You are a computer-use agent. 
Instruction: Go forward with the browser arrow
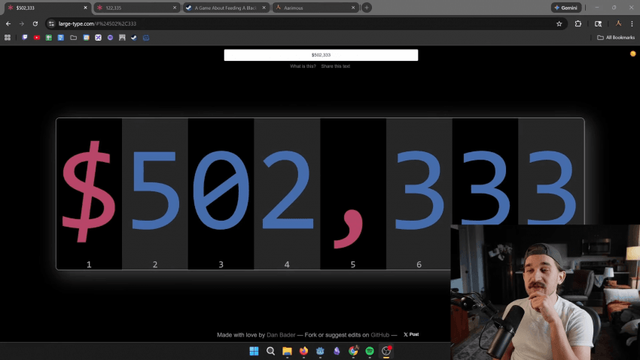pyautogui.click(x=22, y=24)
